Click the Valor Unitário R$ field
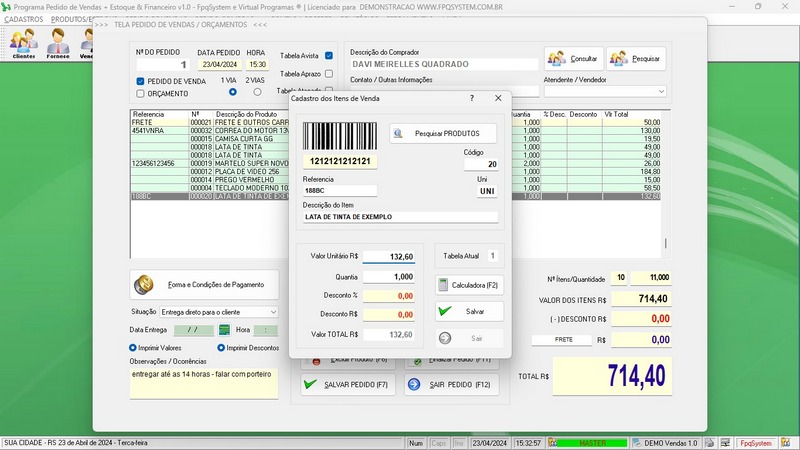Image resolution: width=800 pixels, height=450 pixels. [x=388, y=257]
